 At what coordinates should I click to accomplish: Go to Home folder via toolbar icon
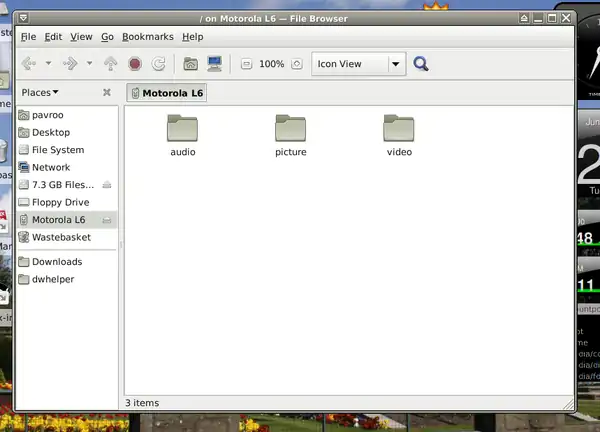[x=191, y=64]
